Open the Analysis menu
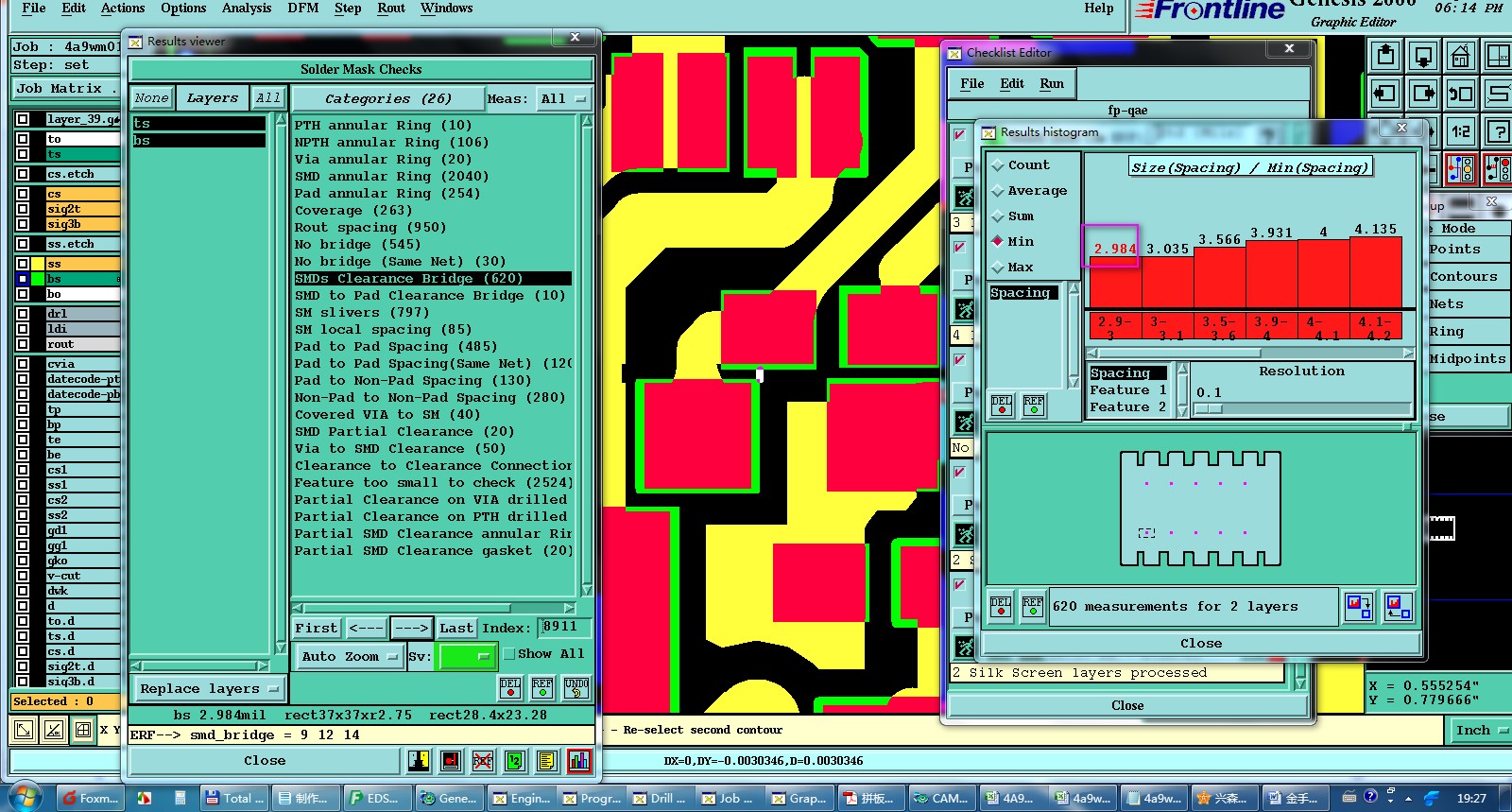The height and width of the screenshot is (812, 1512). click(247, 9)
